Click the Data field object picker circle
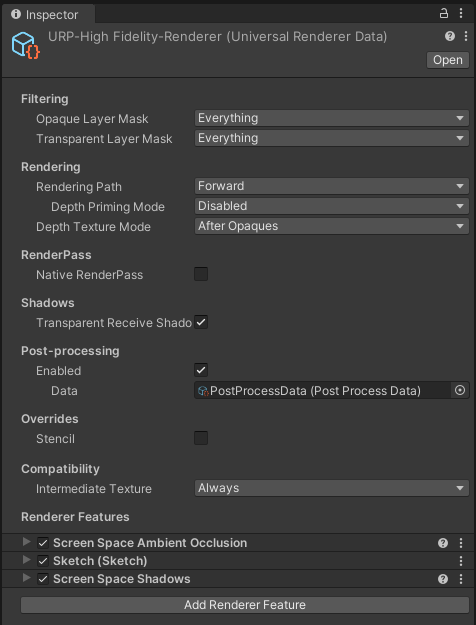476x625 pixels. (x=460, y=390)
